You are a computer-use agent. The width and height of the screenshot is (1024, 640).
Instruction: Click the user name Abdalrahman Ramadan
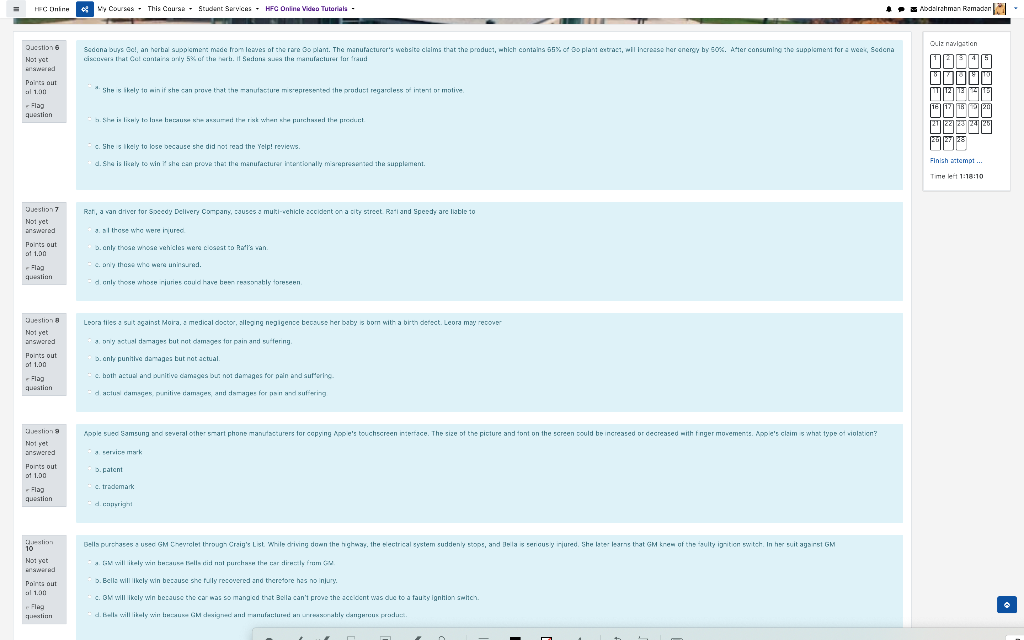(x=955, y=9)
